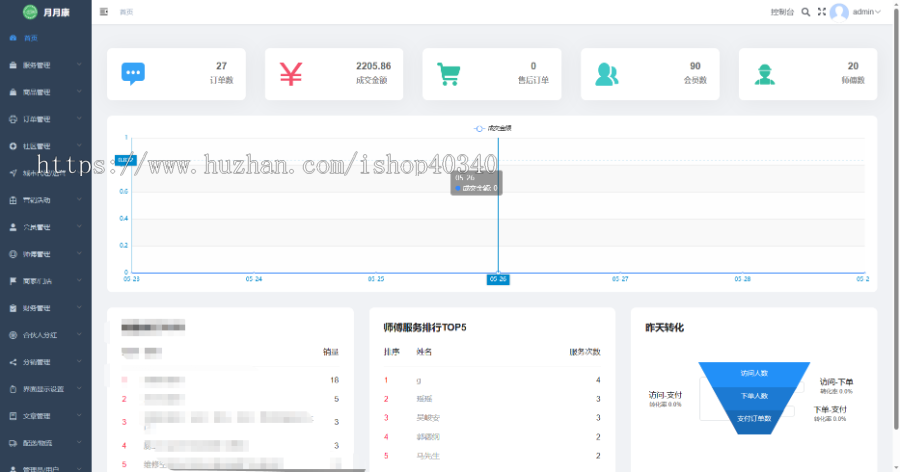Select the 05-27 x-axis date label

coord(620,278)
